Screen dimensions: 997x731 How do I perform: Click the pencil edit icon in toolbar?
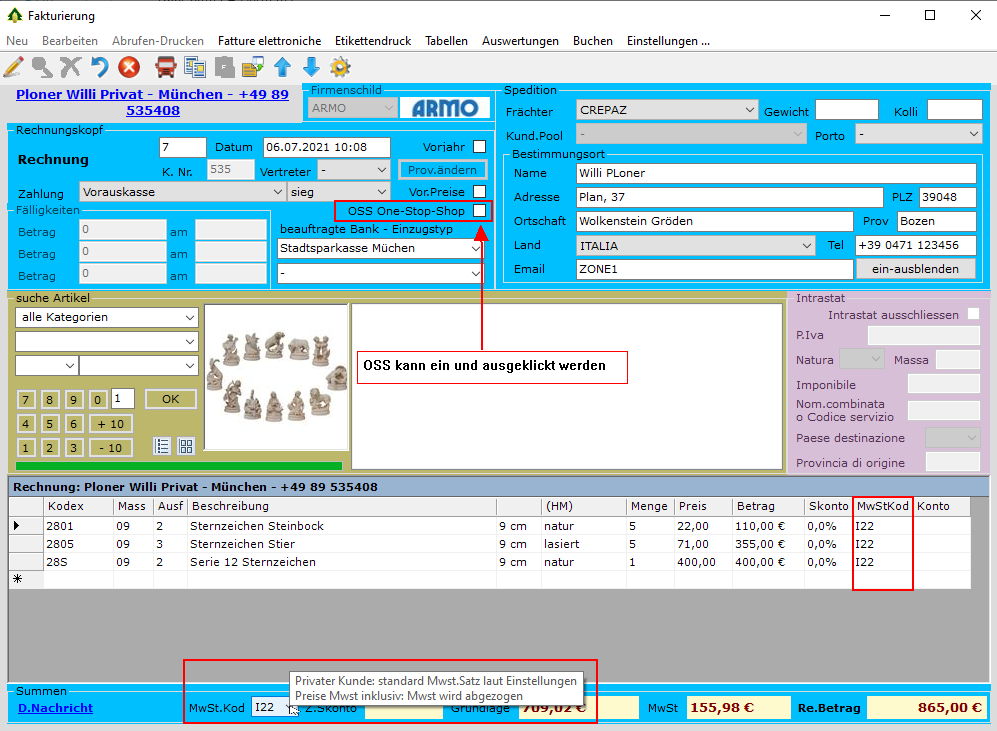click(x=13, y=67)
